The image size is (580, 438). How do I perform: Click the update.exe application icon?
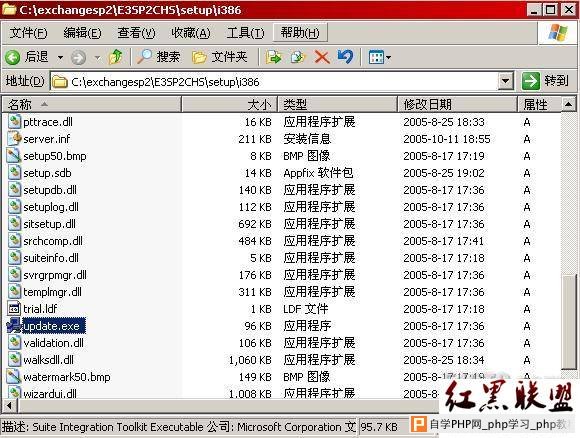click(x=14, y=326)
